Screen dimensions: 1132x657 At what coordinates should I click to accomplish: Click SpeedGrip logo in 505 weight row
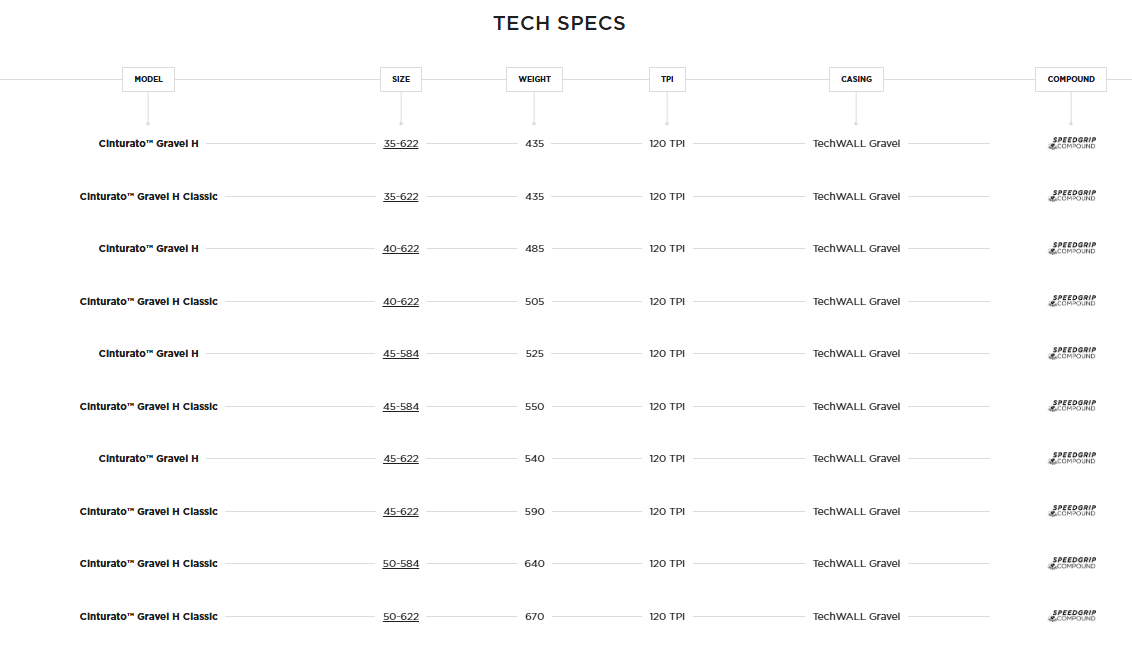point(1072,301)
